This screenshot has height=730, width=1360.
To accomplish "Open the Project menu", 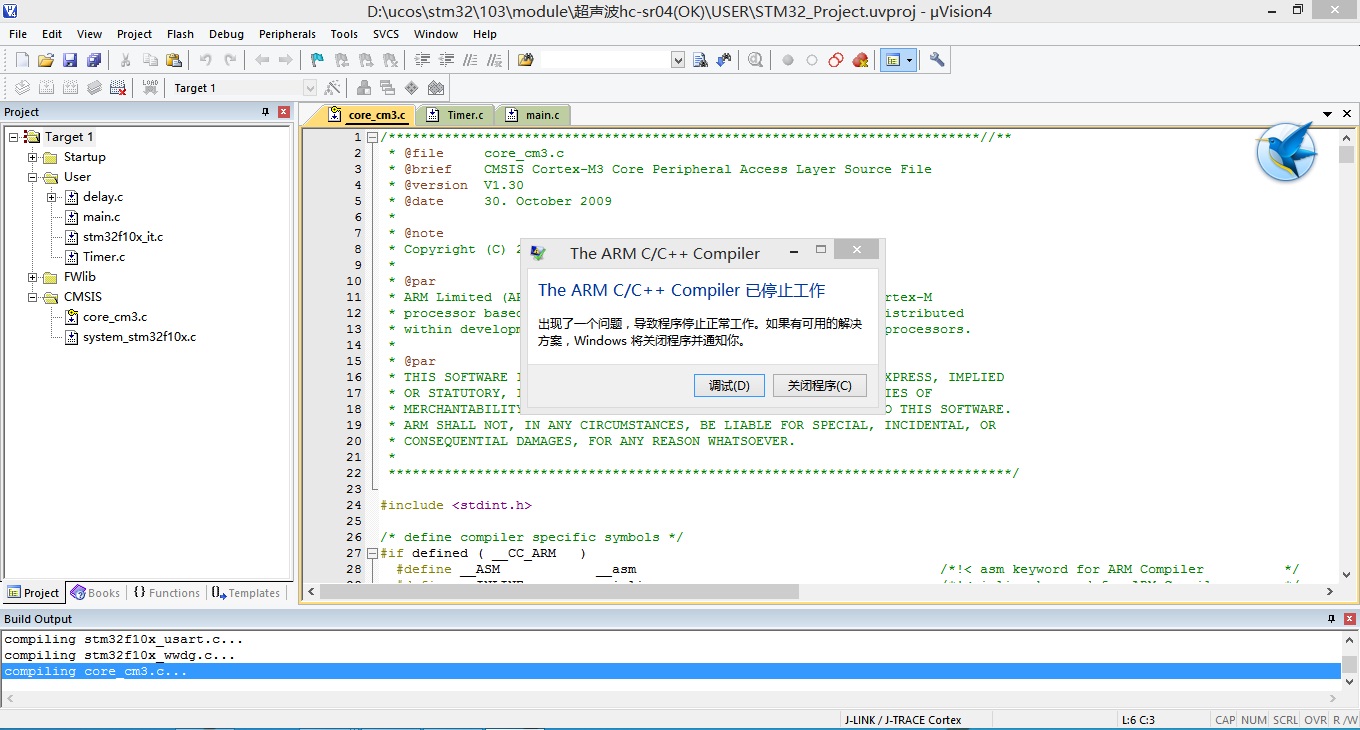I will click(x=134, y=34).
